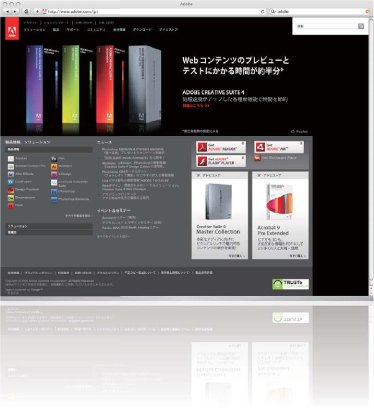
Task: Open the コミュニティ navigation menu
Action: coord(96,30)
